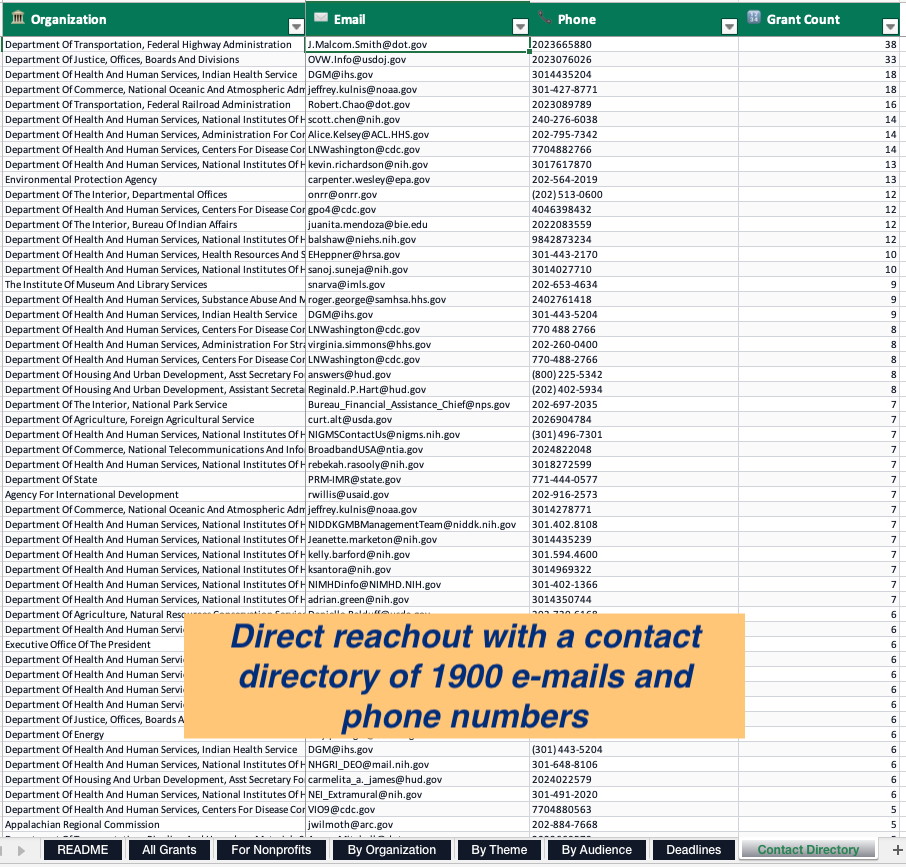The width and height of the screenshot is (906, 867).
Task: Open the By Organization sheet tab
Action: pos(392,850)
